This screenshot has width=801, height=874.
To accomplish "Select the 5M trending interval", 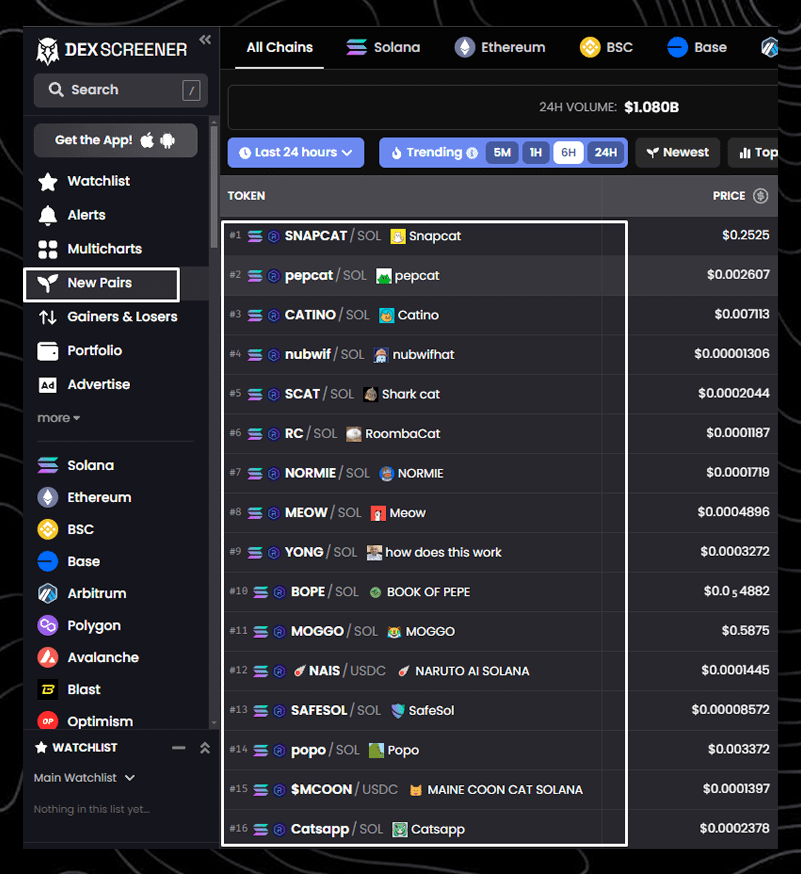I will 502,153.
